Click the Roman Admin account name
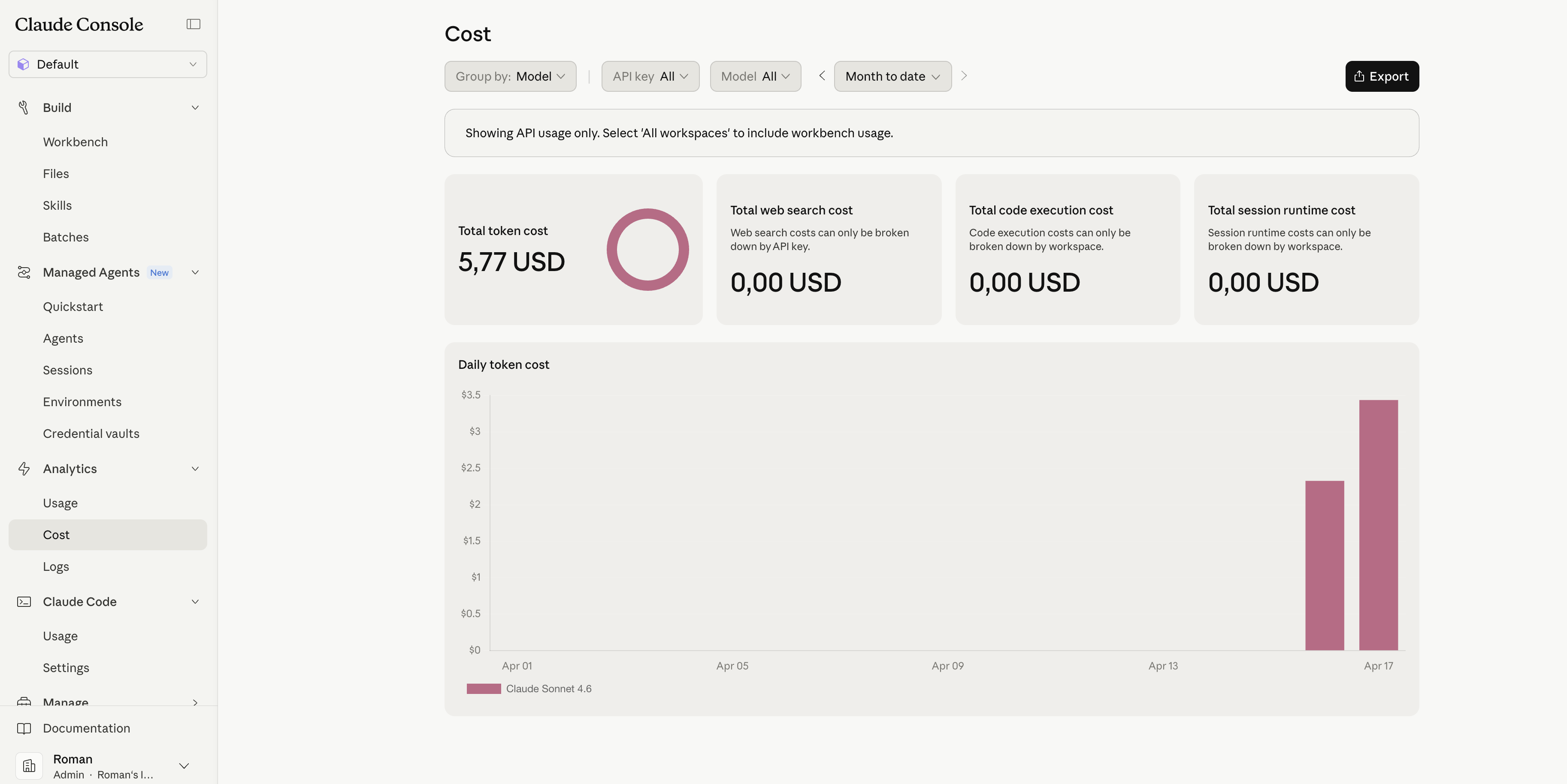The height and width of the screenshot is (784, 1567). click(73, 759)
